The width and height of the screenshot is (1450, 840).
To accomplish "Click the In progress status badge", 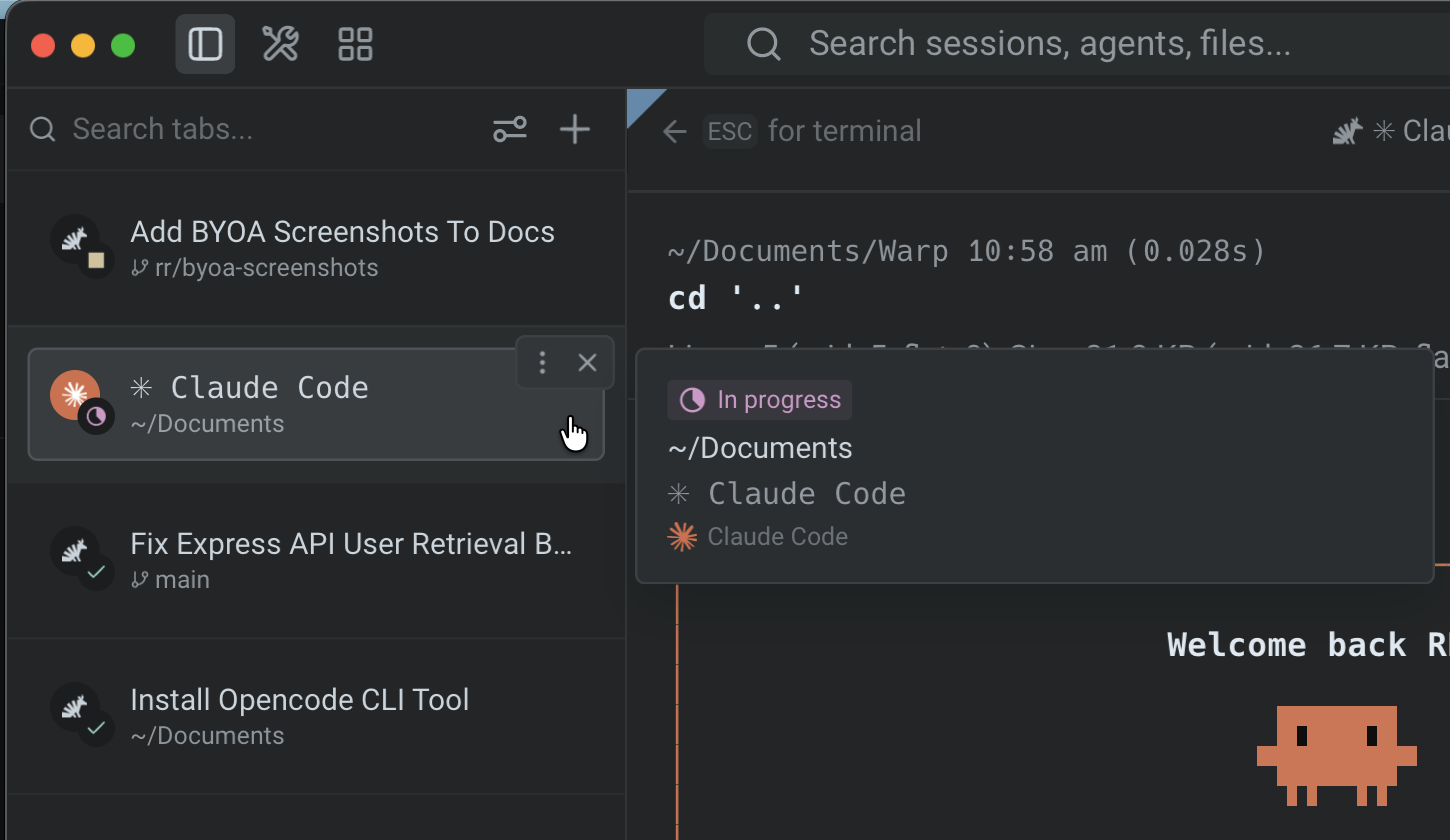I will pos(759,399).
